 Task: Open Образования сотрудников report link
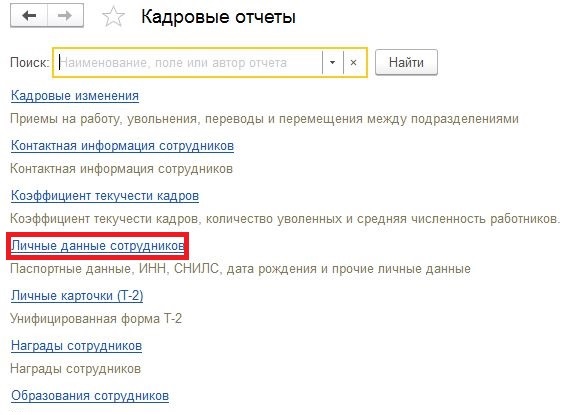90,396
